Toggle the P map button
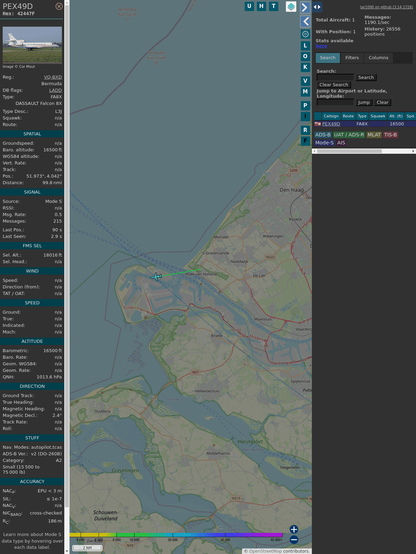This screenshot has width=416, height=554. 305,105
